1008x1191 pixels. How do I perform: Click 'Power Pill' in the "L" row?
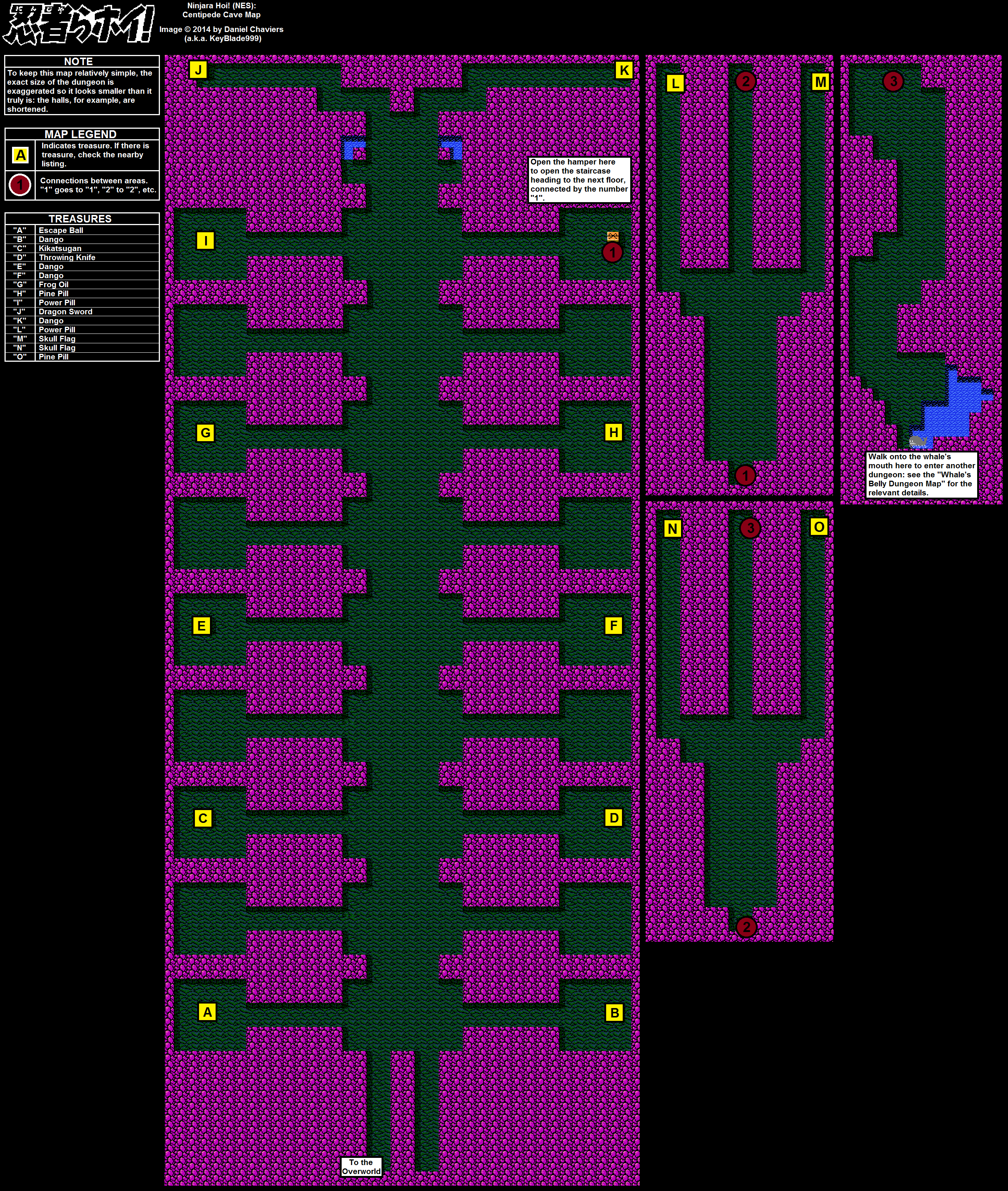(57, 330)
